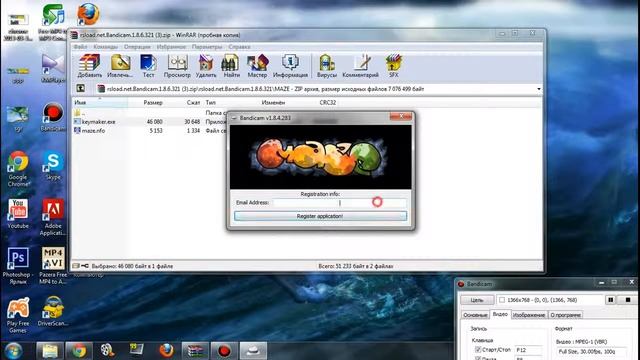This screenshot has width=640, height=360.
Task: Click the Email Address input field
Action: point(340,202)
